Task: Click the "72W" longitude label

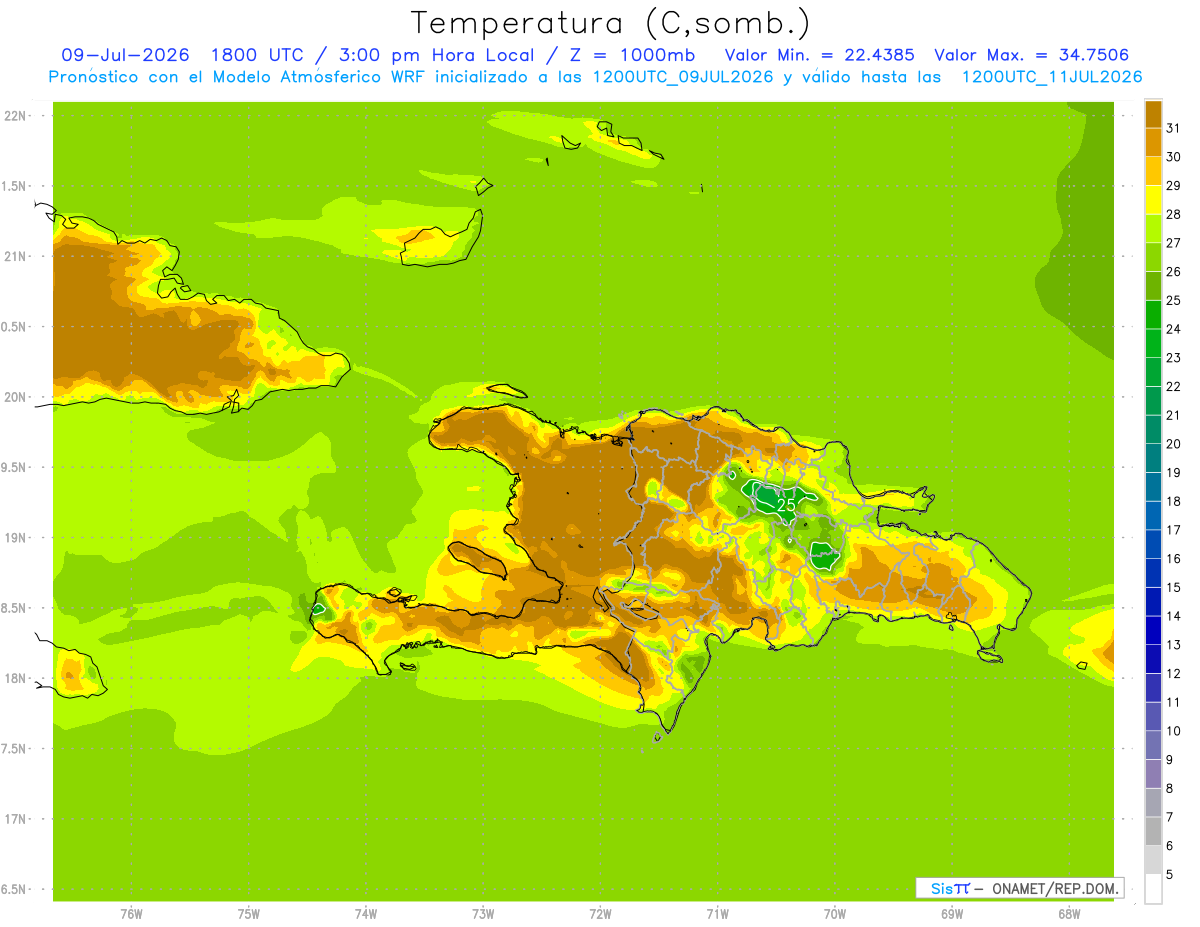Action: coord(600,914)
